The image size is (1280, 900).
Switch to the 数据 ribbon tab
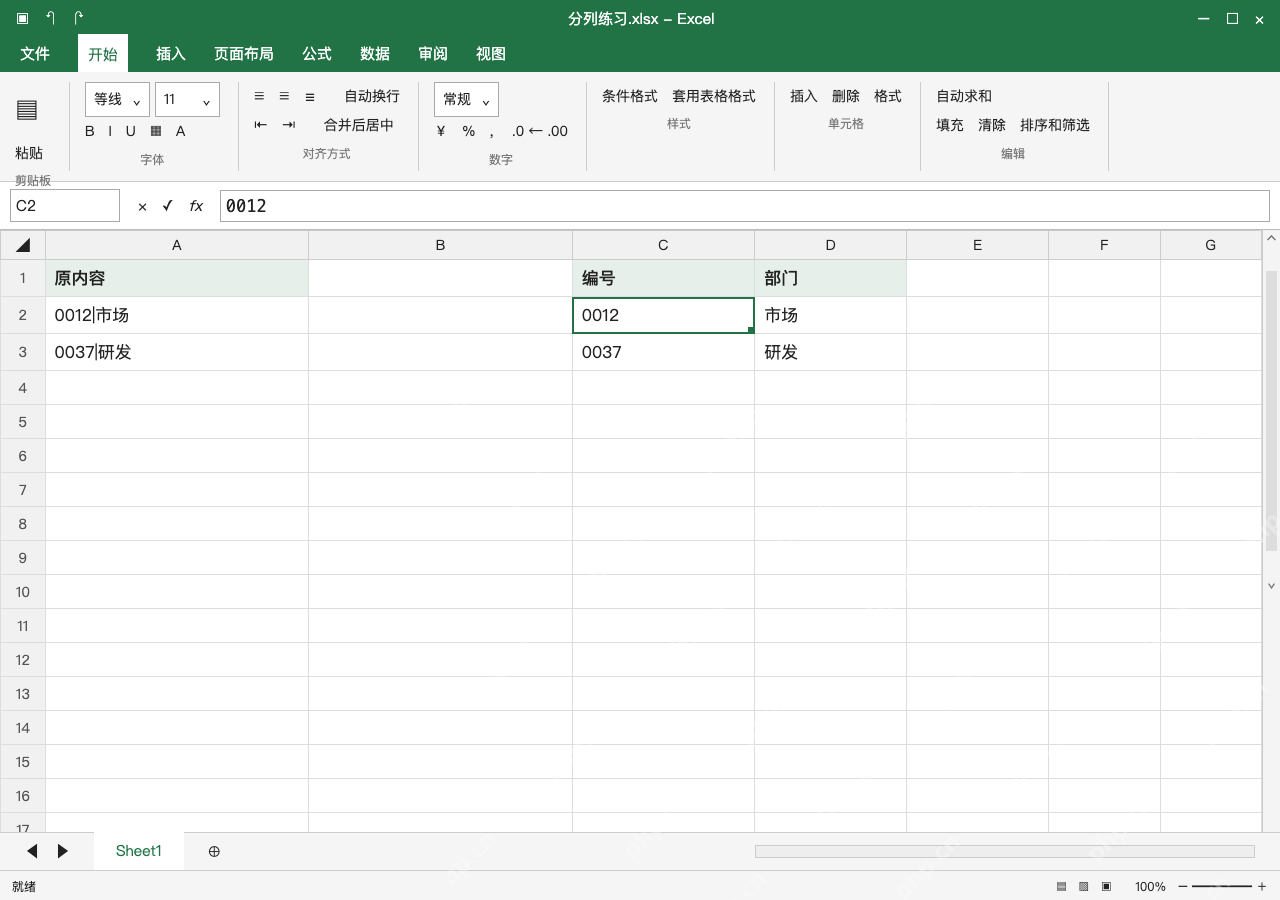click(x=375, y=54)
